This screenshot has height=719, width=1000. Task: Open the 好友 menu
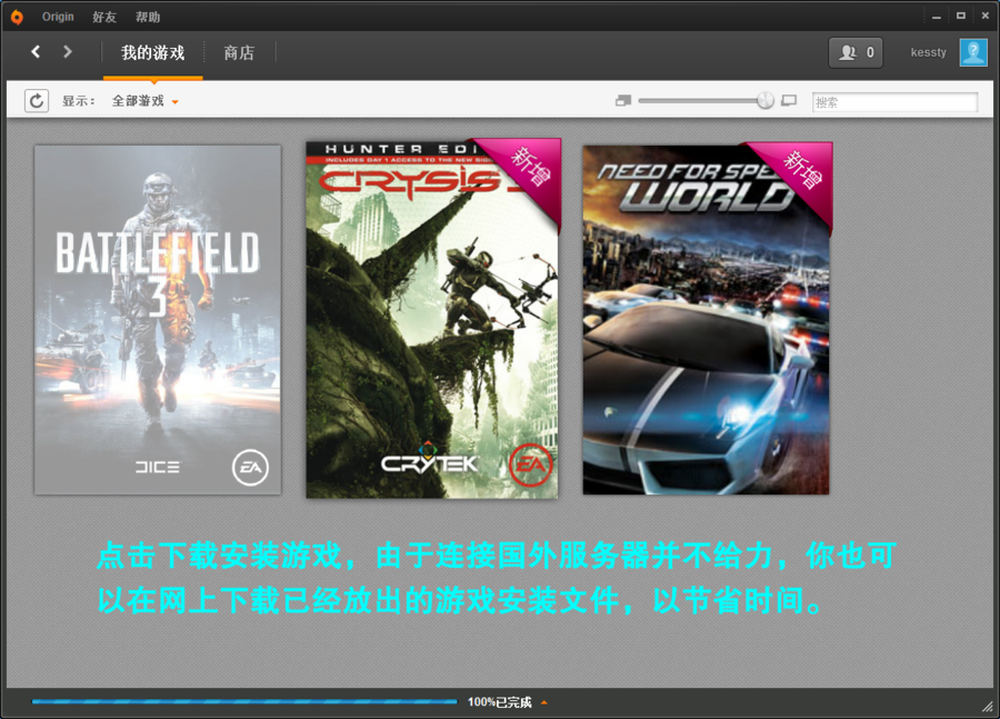[104, 17]
